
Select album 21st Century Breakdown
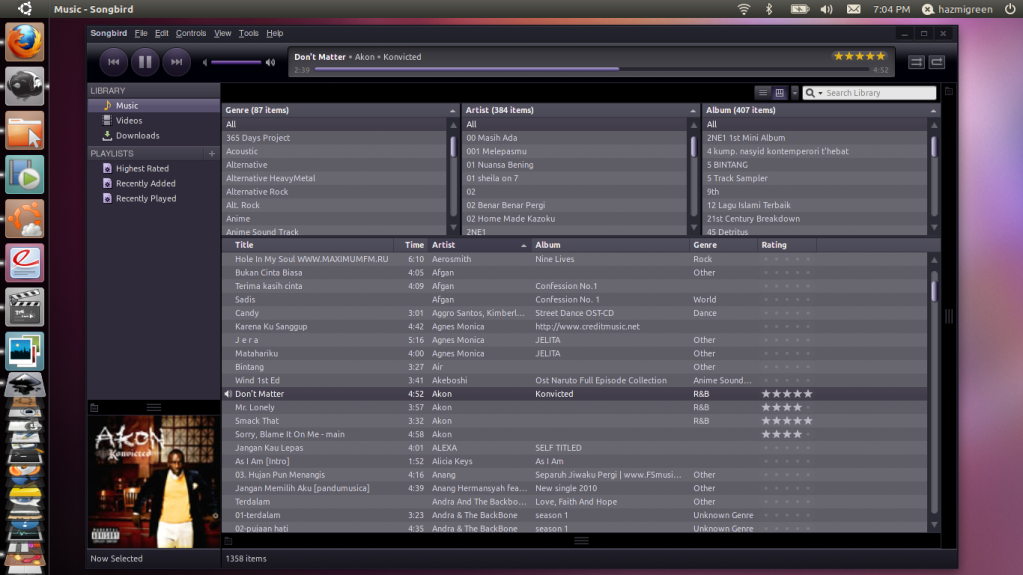coord(815,219)
